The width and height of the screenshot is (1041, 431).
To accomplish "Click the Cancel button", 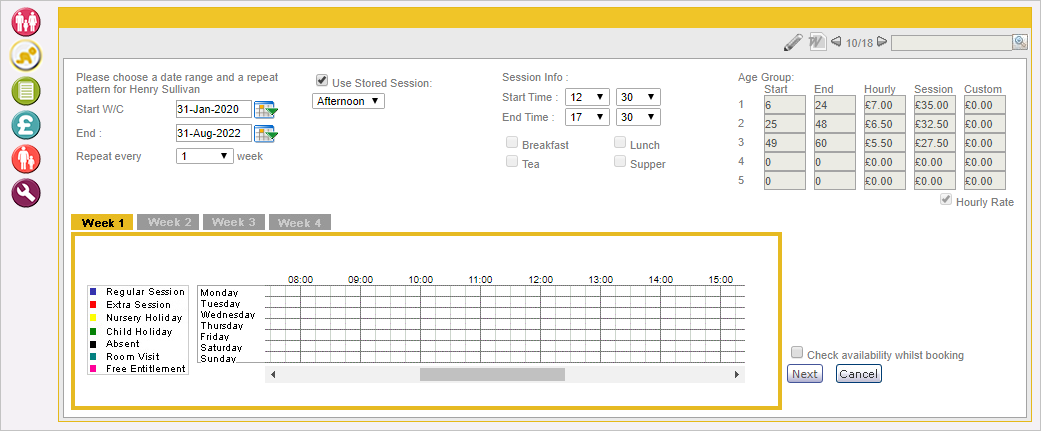I will point(858,374).
